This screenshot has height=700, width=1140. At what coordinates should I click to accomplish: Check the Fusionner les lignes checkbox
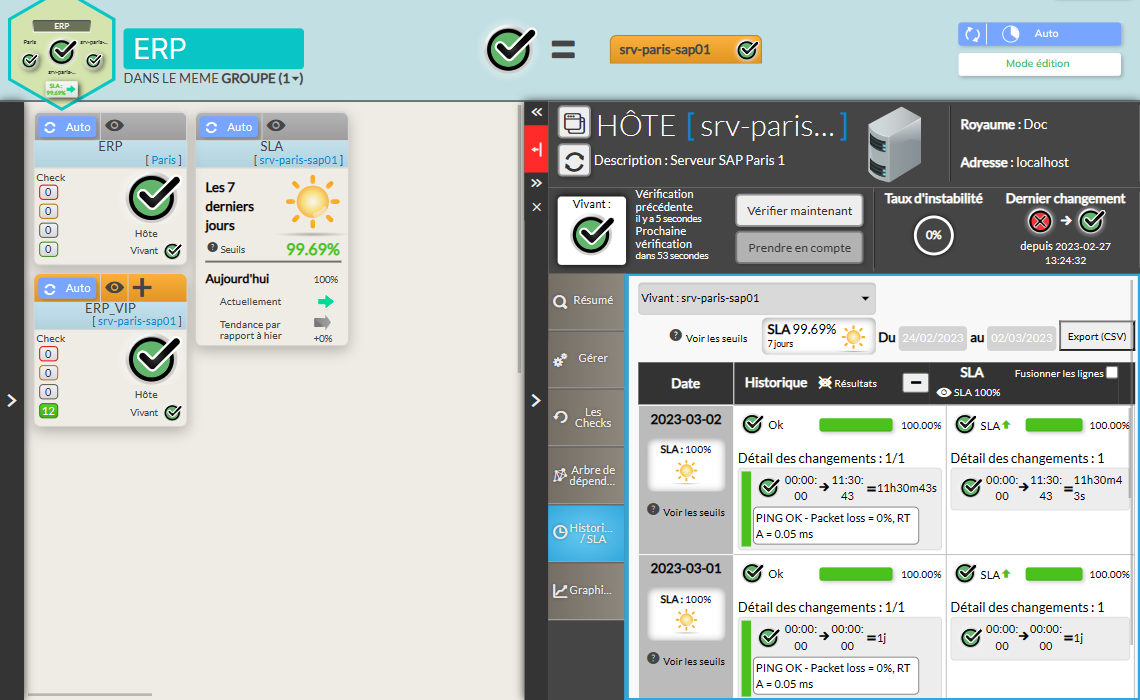point(1112,373)
